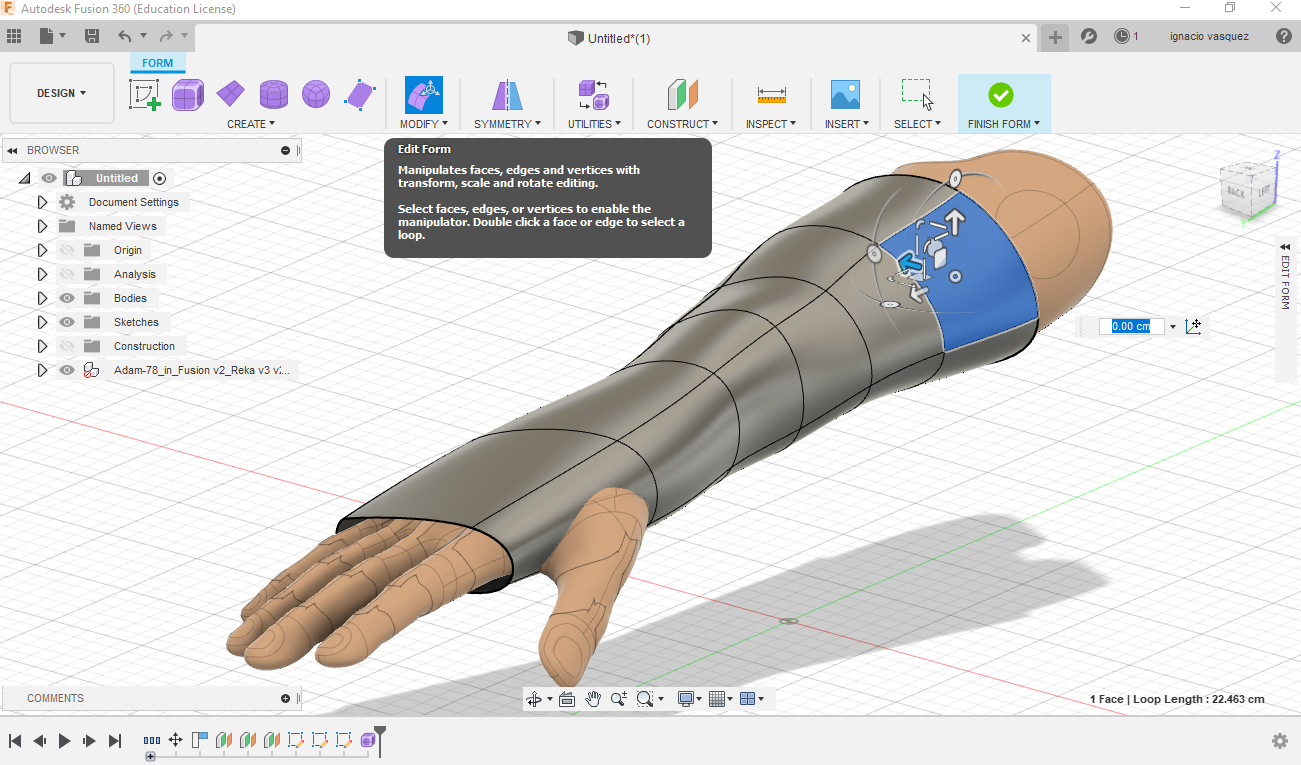Viewport: 1301px width, 765px height.
Task: Click the 0.00 cm distance input field
Action: pyautogui.click(x=1132, y=326)
